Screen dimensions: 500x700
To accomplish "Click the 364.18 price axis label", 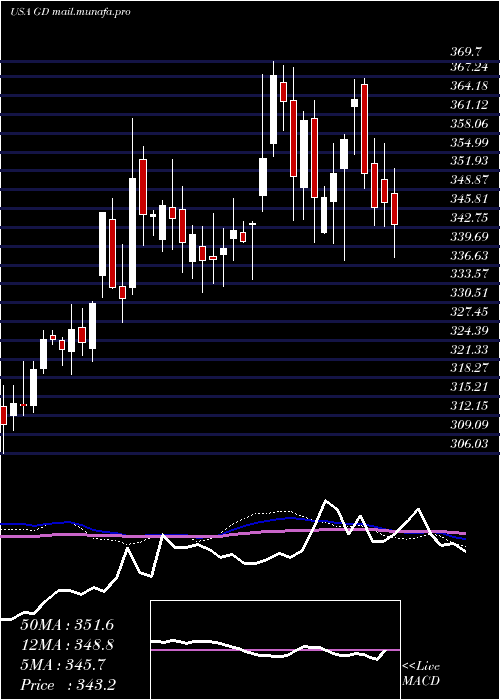I will [x=469, y=86].
